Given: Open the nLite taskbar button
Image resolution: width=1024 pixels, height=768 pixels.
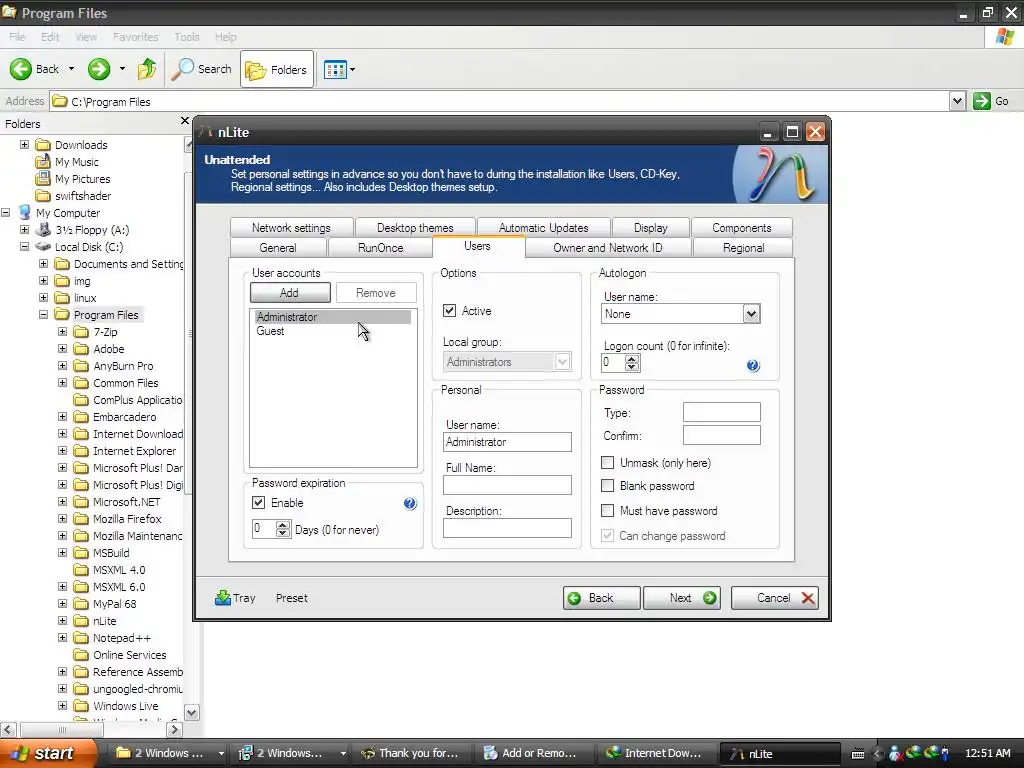Looking at the screenshot, I should pos(779,753).
